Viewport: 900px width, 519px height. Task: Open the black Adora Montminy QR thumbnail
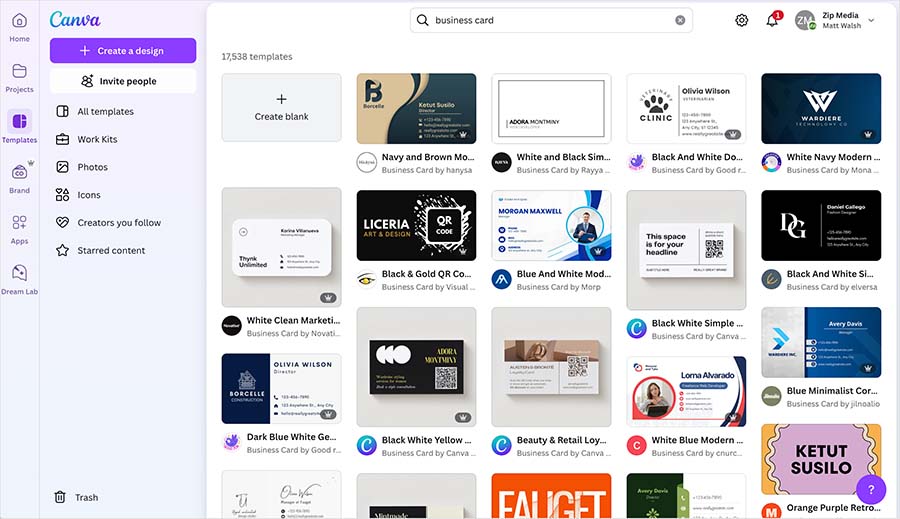click(x=416, y=367)
